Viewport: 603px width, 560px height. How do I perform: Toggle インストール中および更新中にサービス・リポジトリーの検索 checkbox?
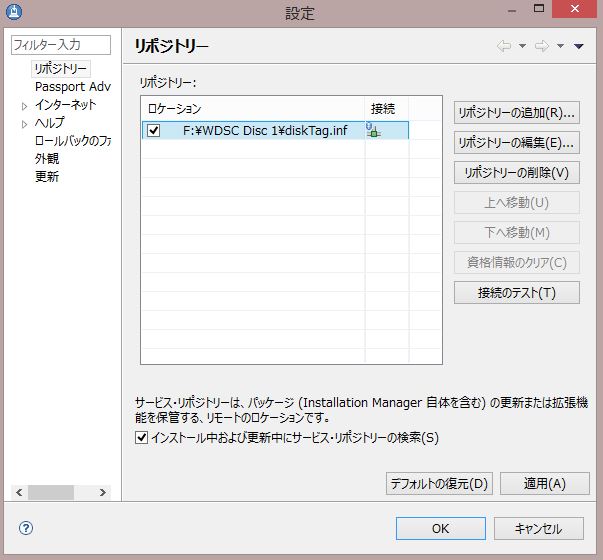pyautogui.click(x=142, y=437)
